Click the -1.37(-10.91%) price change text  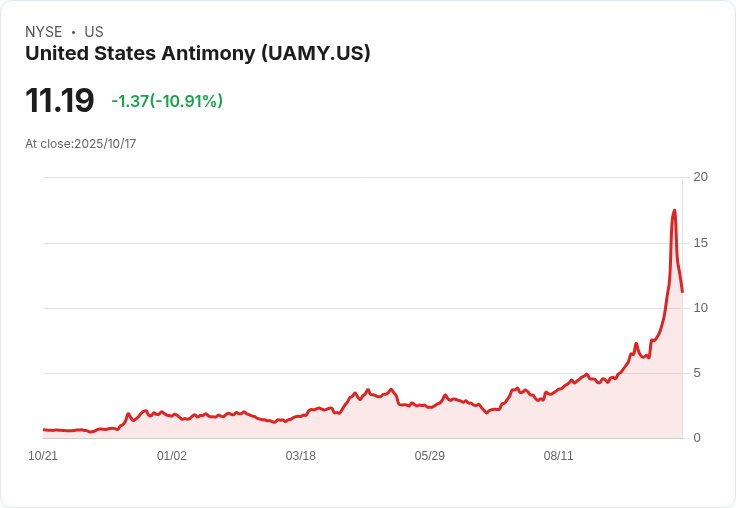[167, 101]
